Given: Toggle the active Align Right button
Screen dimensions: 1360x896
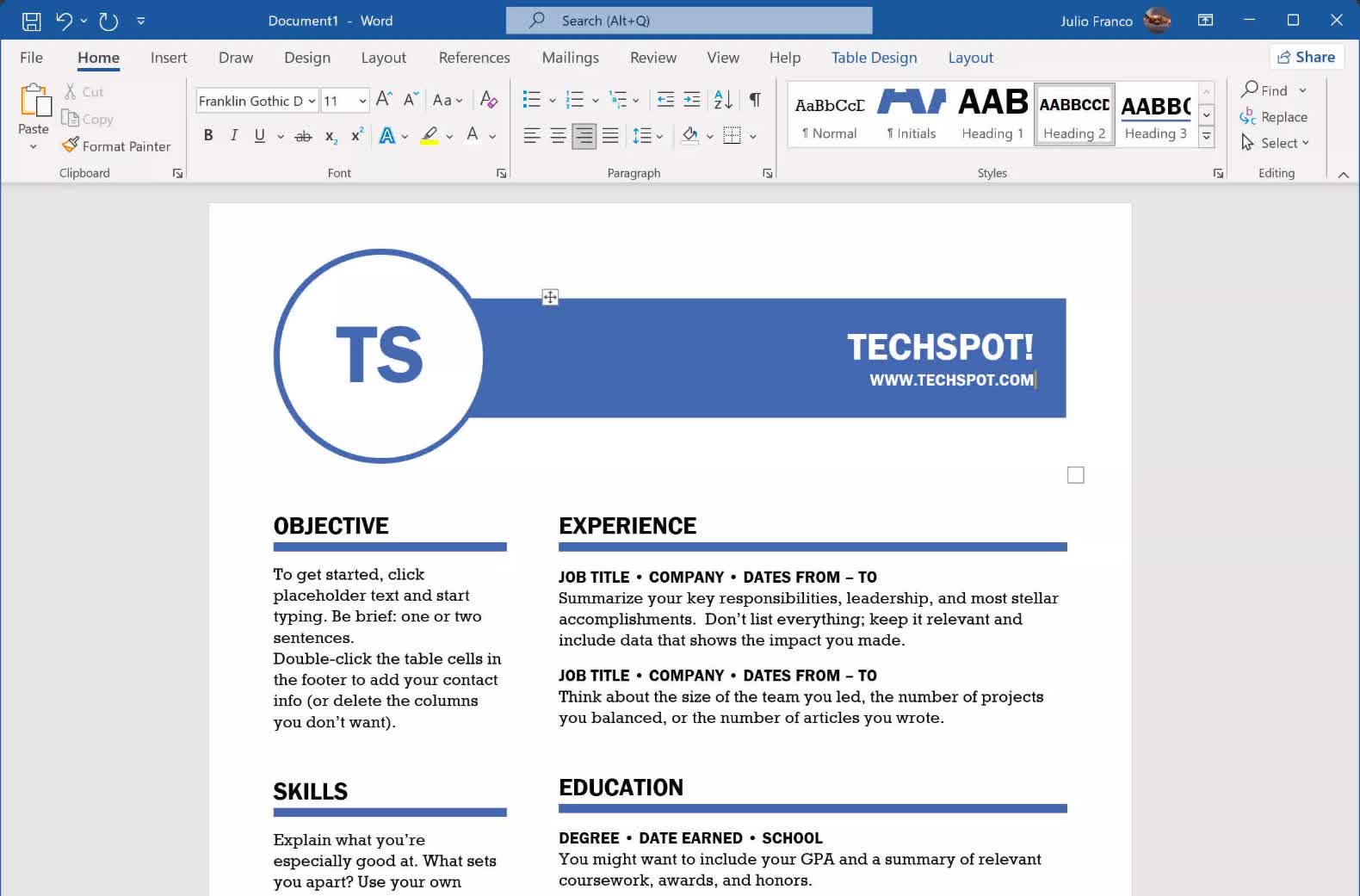Looking at the screenshot, I should tap(584, 135).
